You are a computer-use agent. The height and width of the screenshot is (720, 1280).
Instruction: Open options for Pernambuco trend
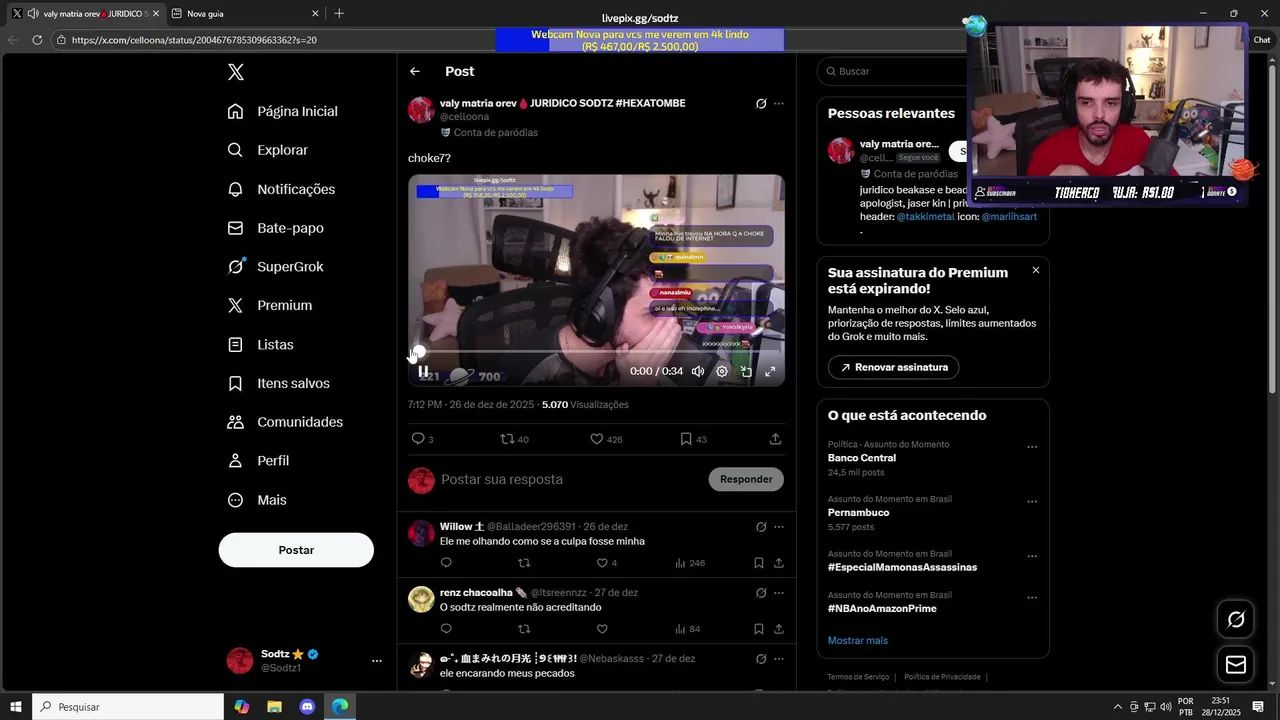(x=1032, y=502)
